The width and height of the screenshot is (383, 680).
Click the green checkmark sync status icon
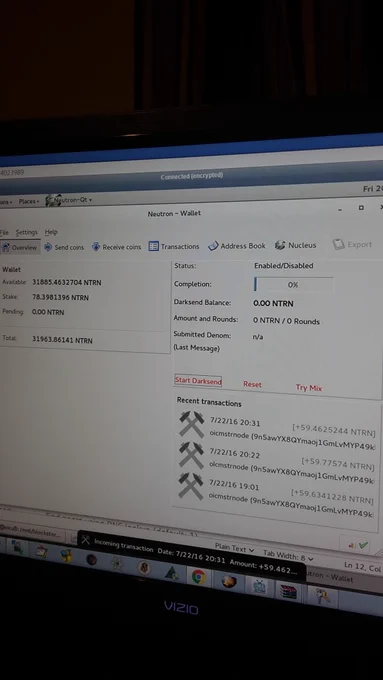point(363,545)
